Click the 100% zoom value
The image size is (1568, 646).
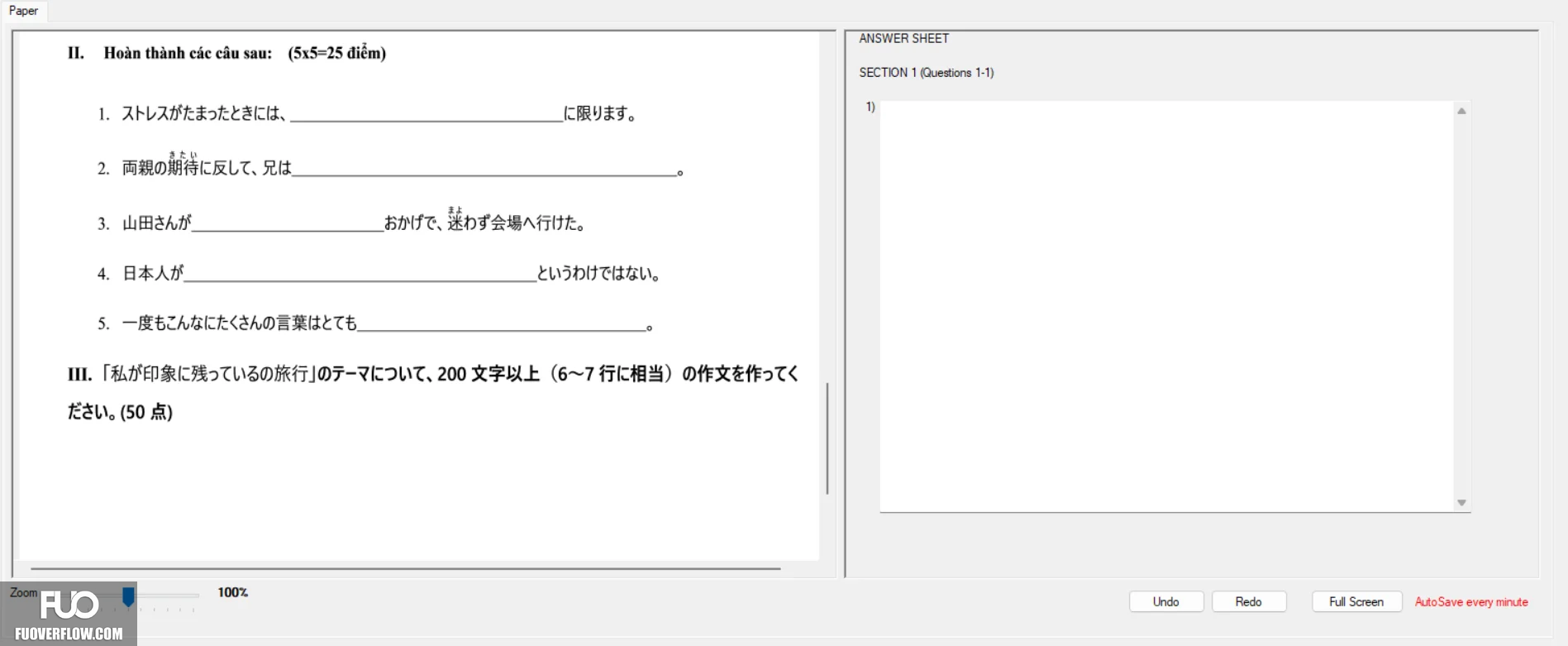(233, 592)
